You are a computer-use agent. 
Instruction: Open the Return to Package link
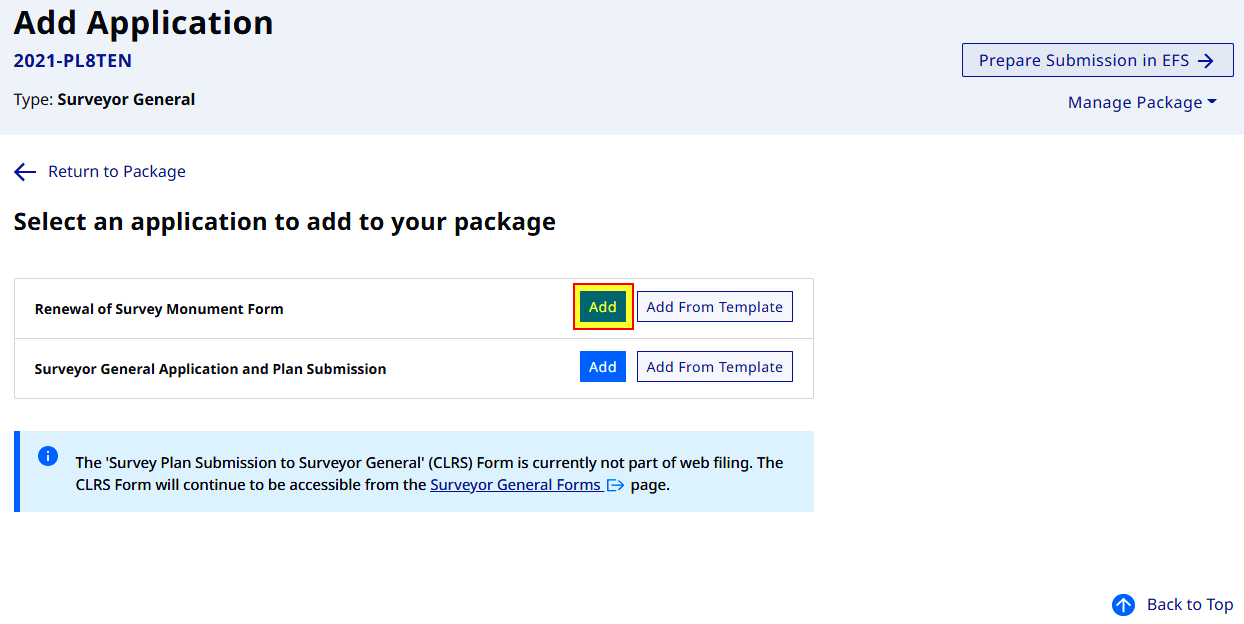click(117, 172)
